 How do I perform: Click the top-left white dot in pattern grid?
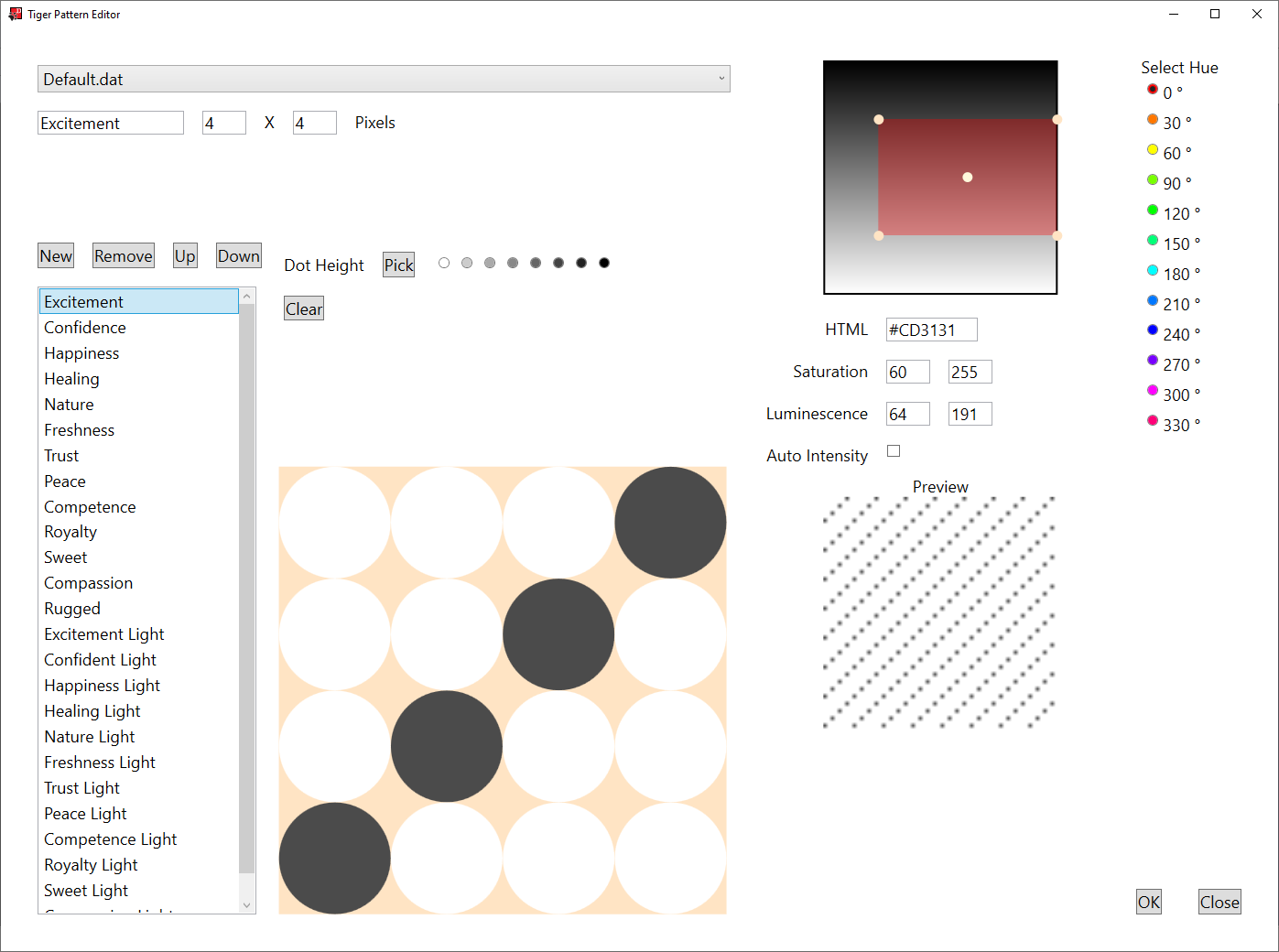[335, 523]
